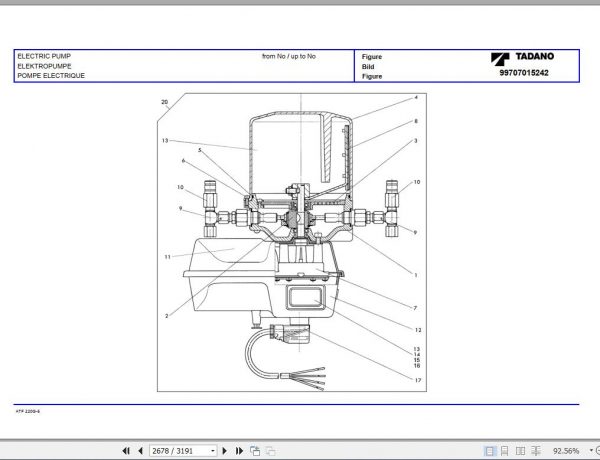Click the zoom out button at the toolbar edge

point(598,451)
